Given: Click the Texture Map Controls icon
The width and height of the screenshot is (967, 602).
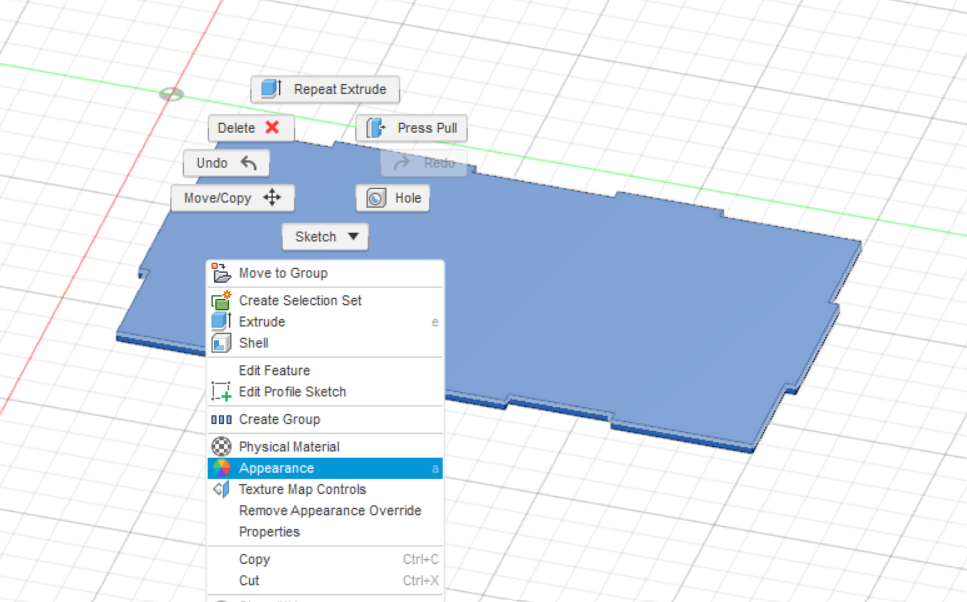Looking at the screenshot, I should click(221, 489).
